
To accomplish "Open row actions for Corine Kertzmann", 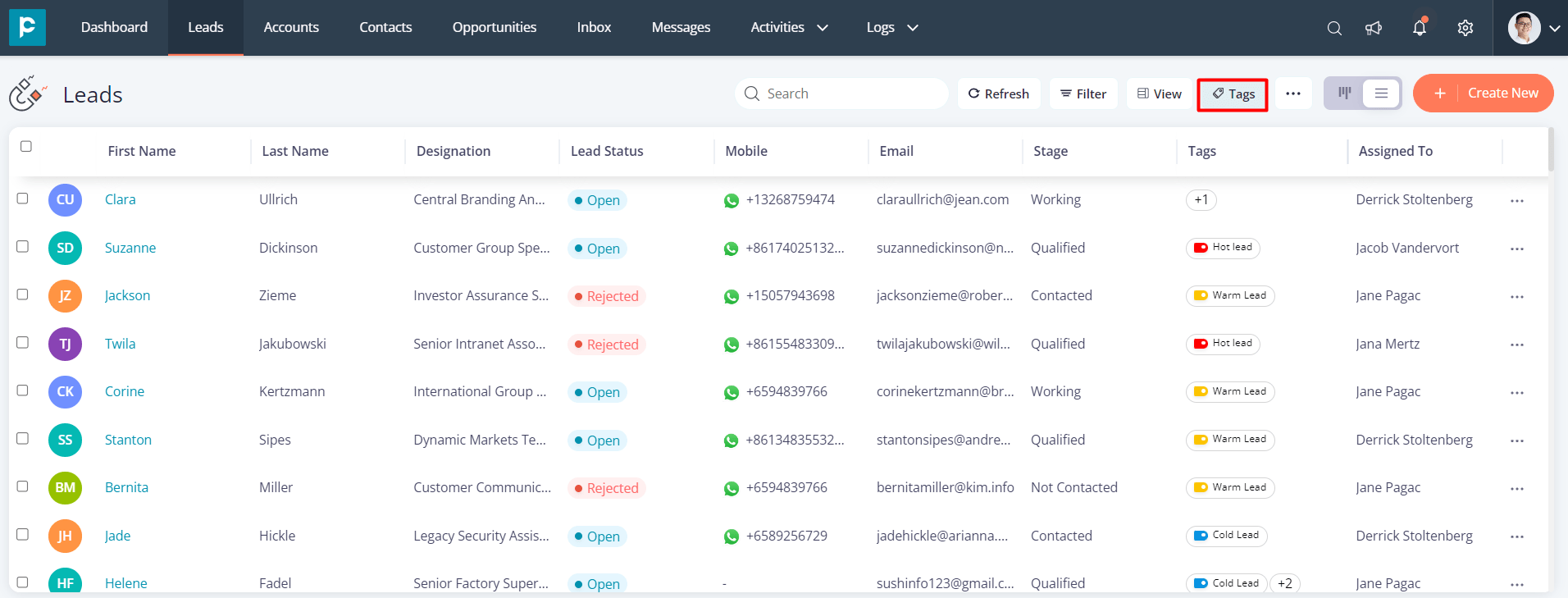I will pyautogui.click(x=1517, y=393).
